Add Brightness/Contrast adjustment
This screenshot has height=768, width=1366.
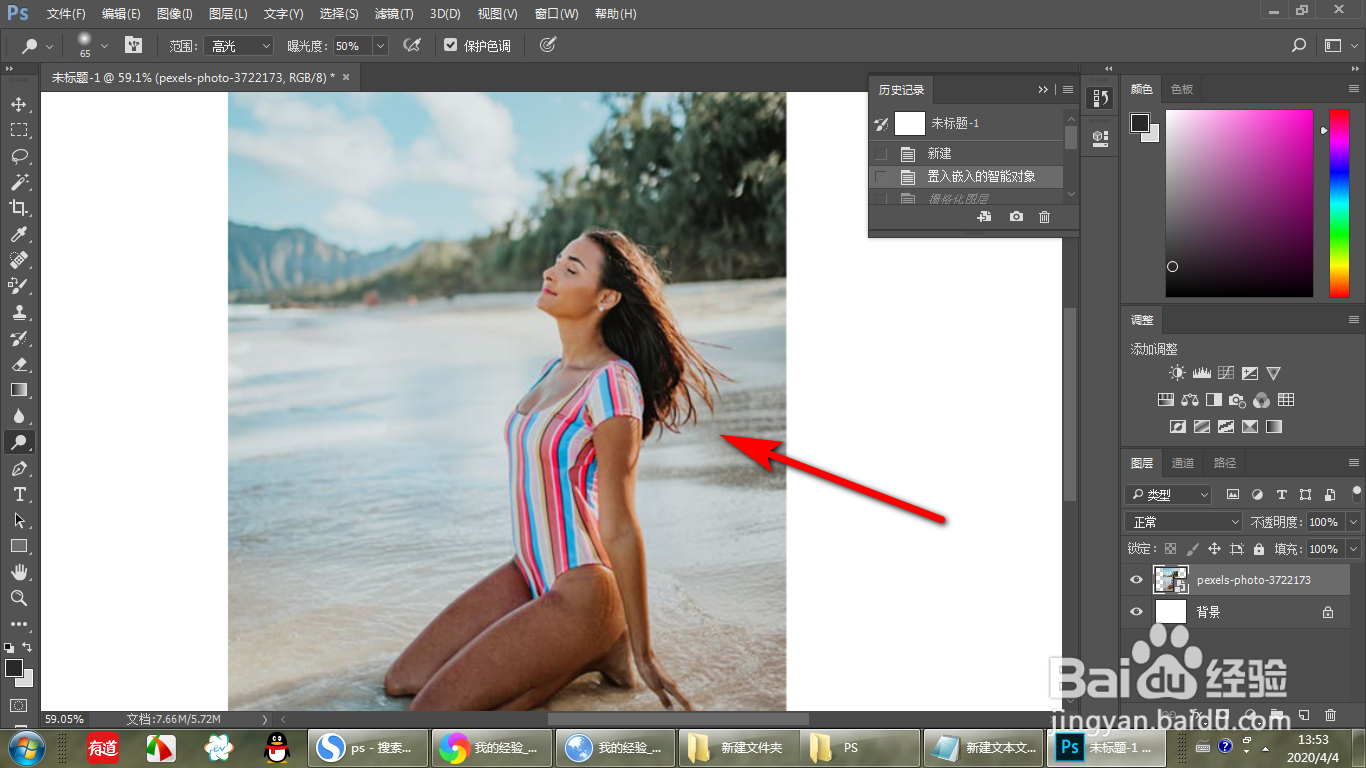tap(1177, 373)
